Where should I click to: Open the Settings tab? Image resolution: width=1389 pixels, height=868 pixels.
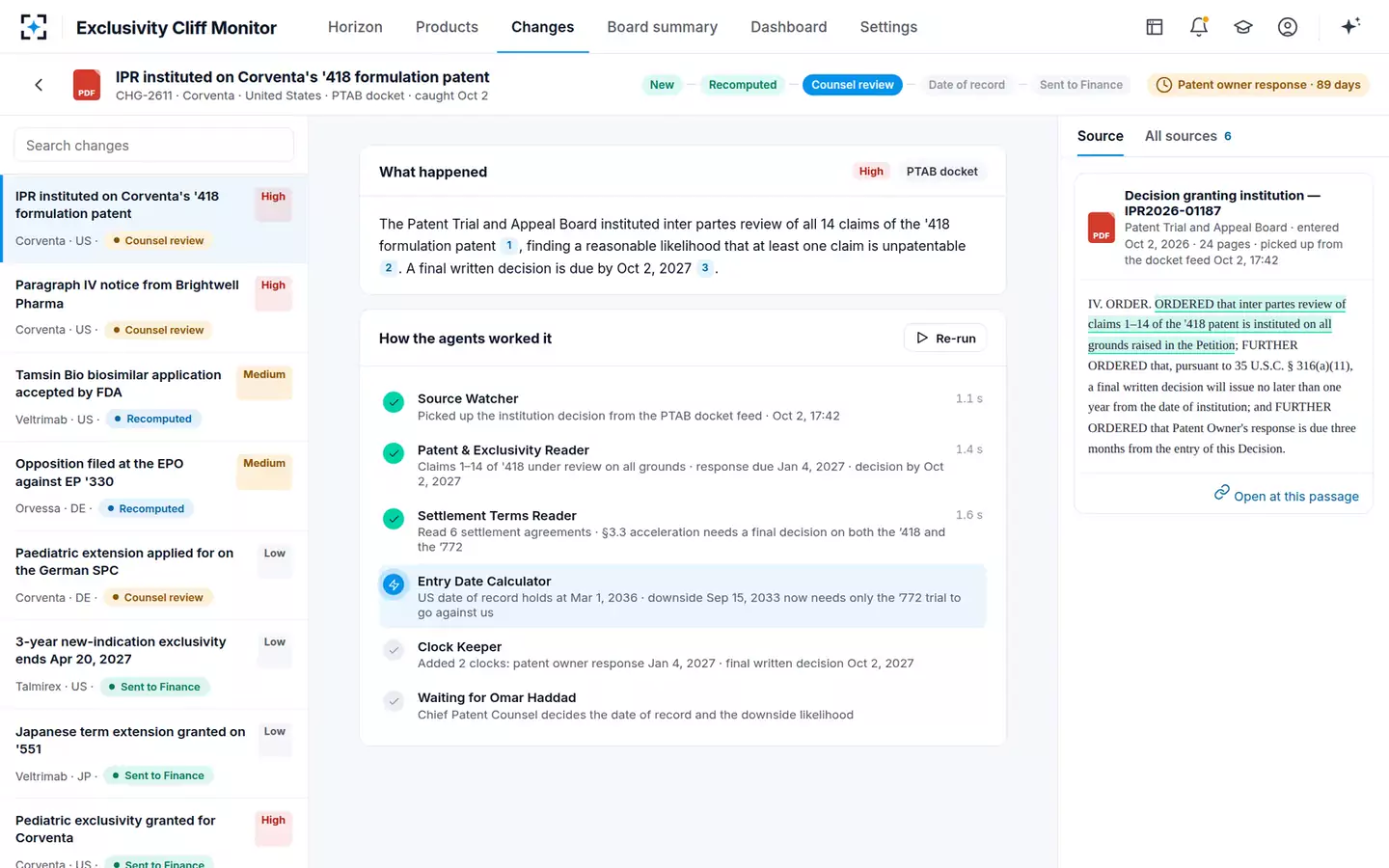coord(888,27)
